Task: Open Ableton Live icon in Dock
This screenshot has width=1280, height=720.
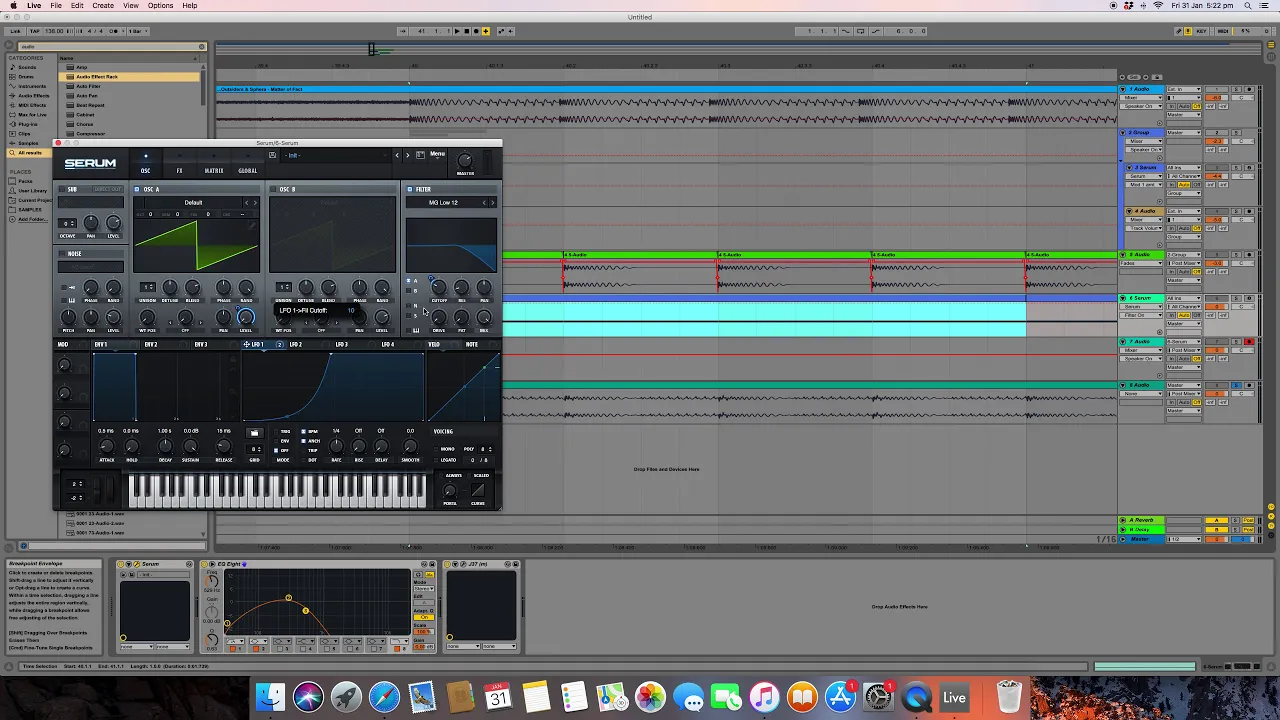Action: click(x=954, y=697)
